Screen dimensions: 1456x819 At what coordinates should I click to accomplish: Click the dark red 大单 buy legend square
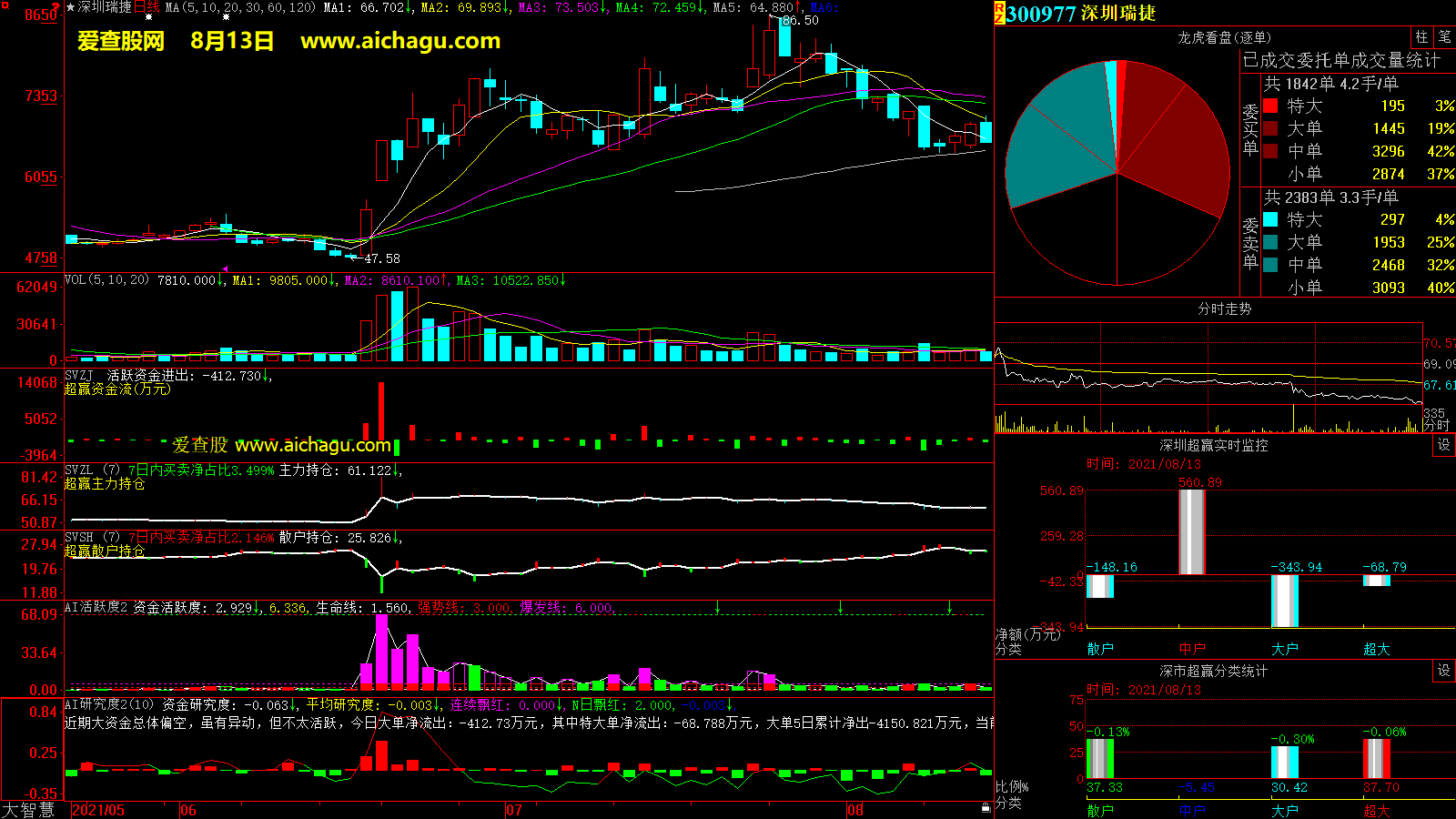[1270, 129]
